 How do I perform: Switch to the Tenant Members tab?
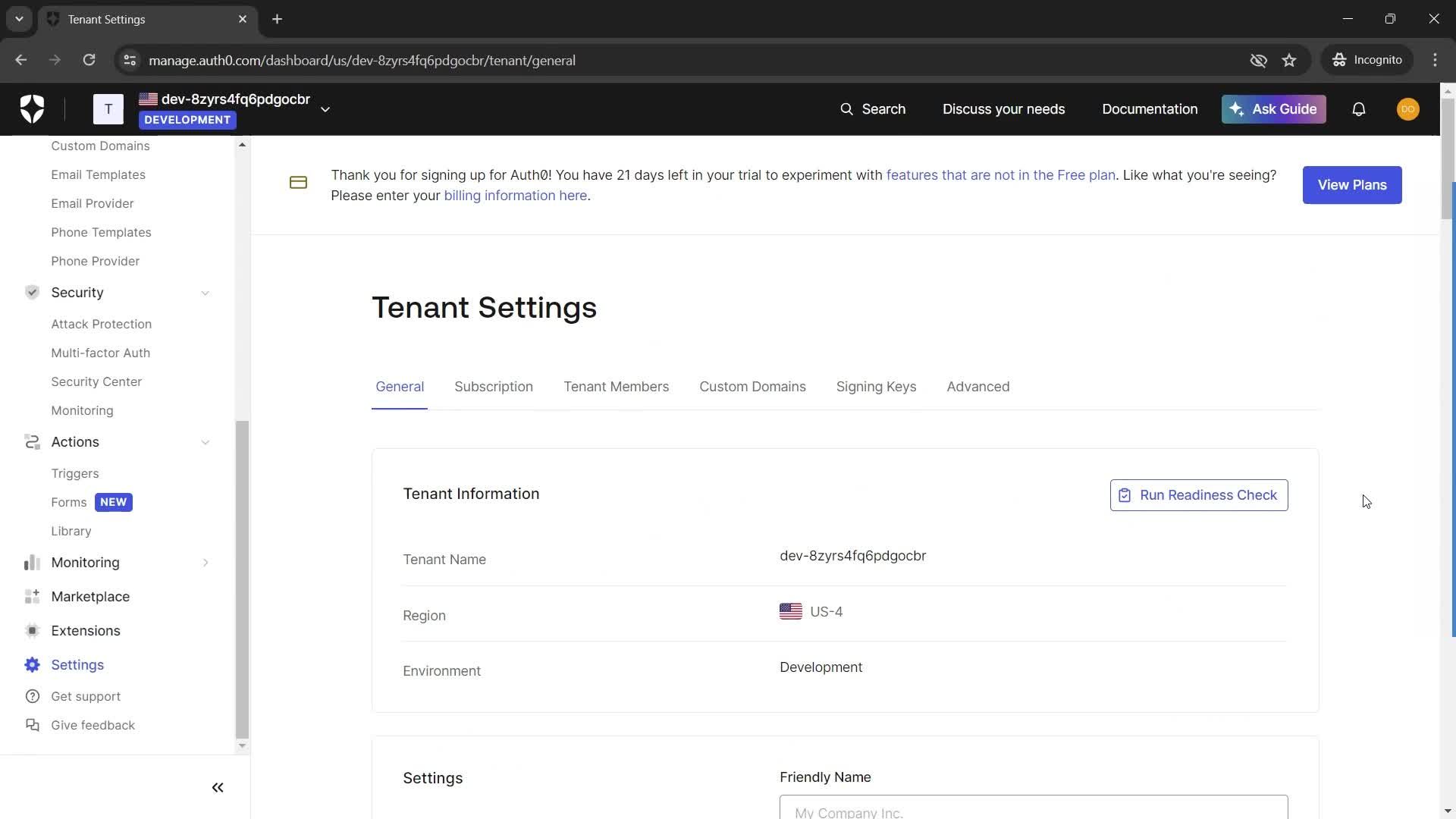(616, 387)
